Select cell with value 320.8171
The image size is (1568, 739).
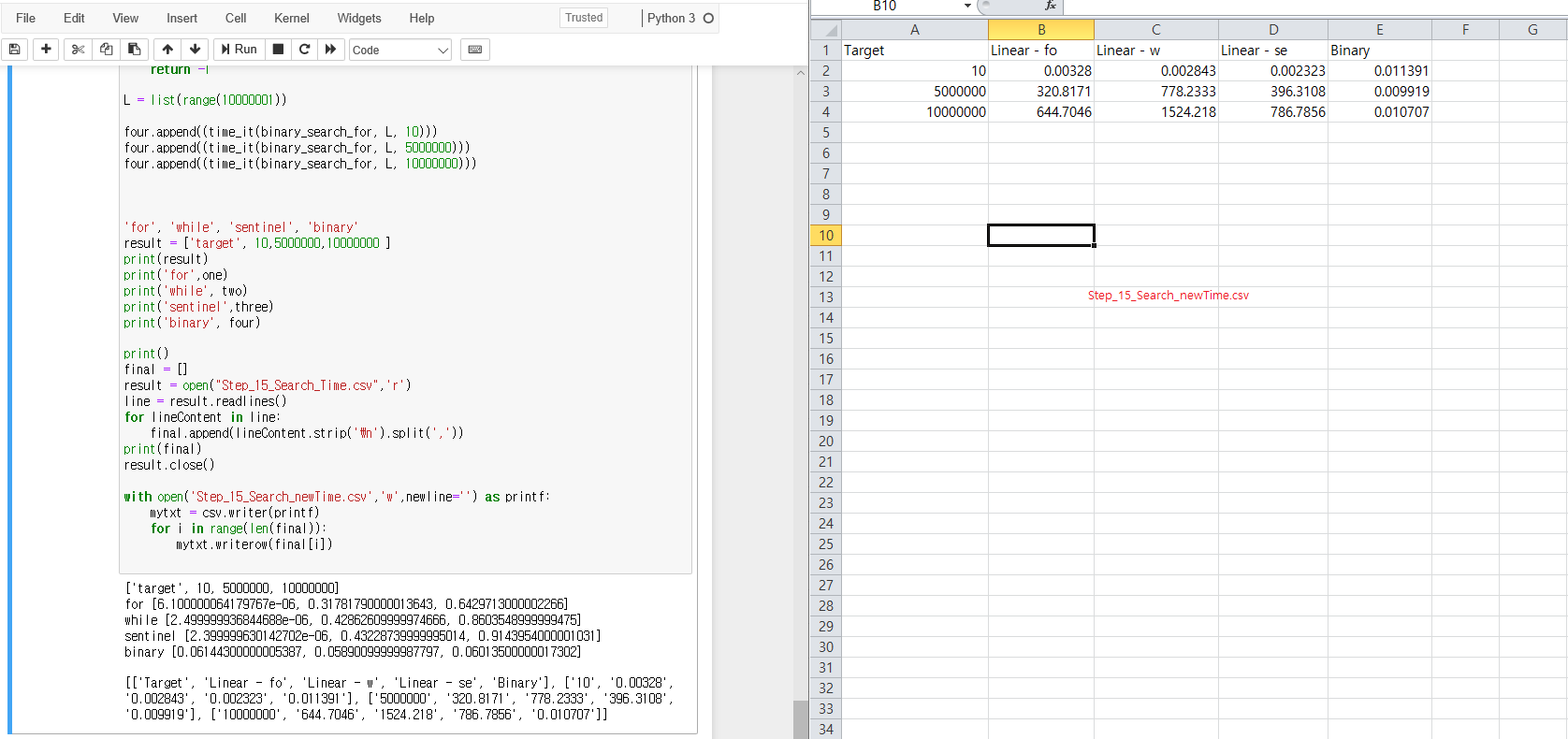click(1041, 92)
